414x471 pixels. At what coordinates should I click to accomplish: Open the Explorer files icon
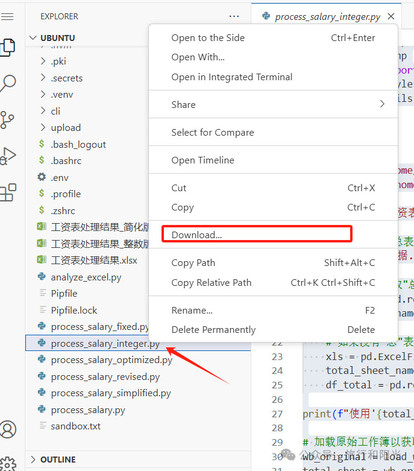coord(8,47)
